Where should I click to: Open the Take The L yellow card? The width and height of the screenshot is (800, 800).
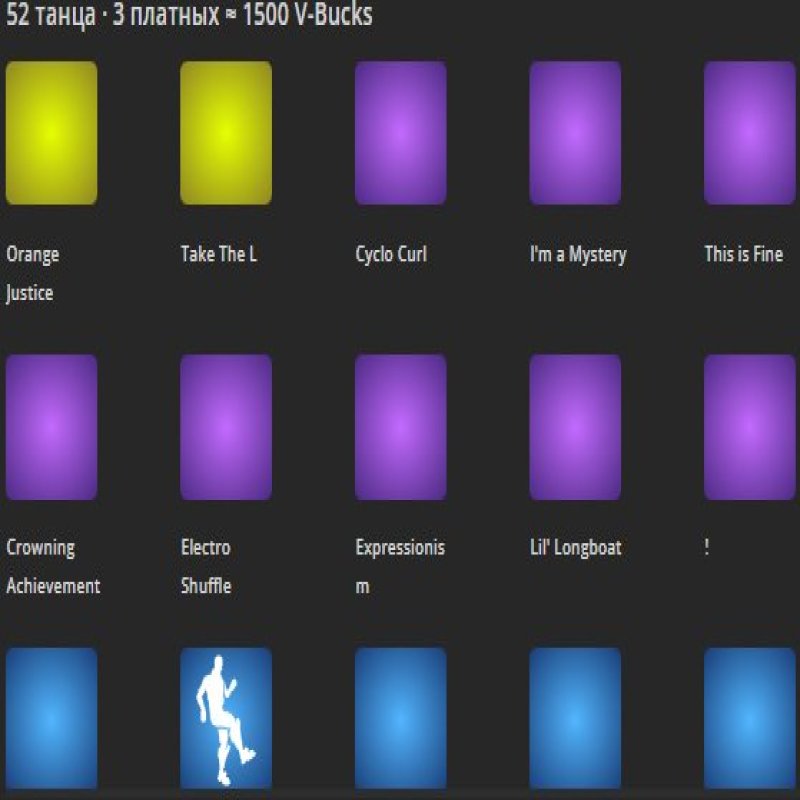click(226, 131)
